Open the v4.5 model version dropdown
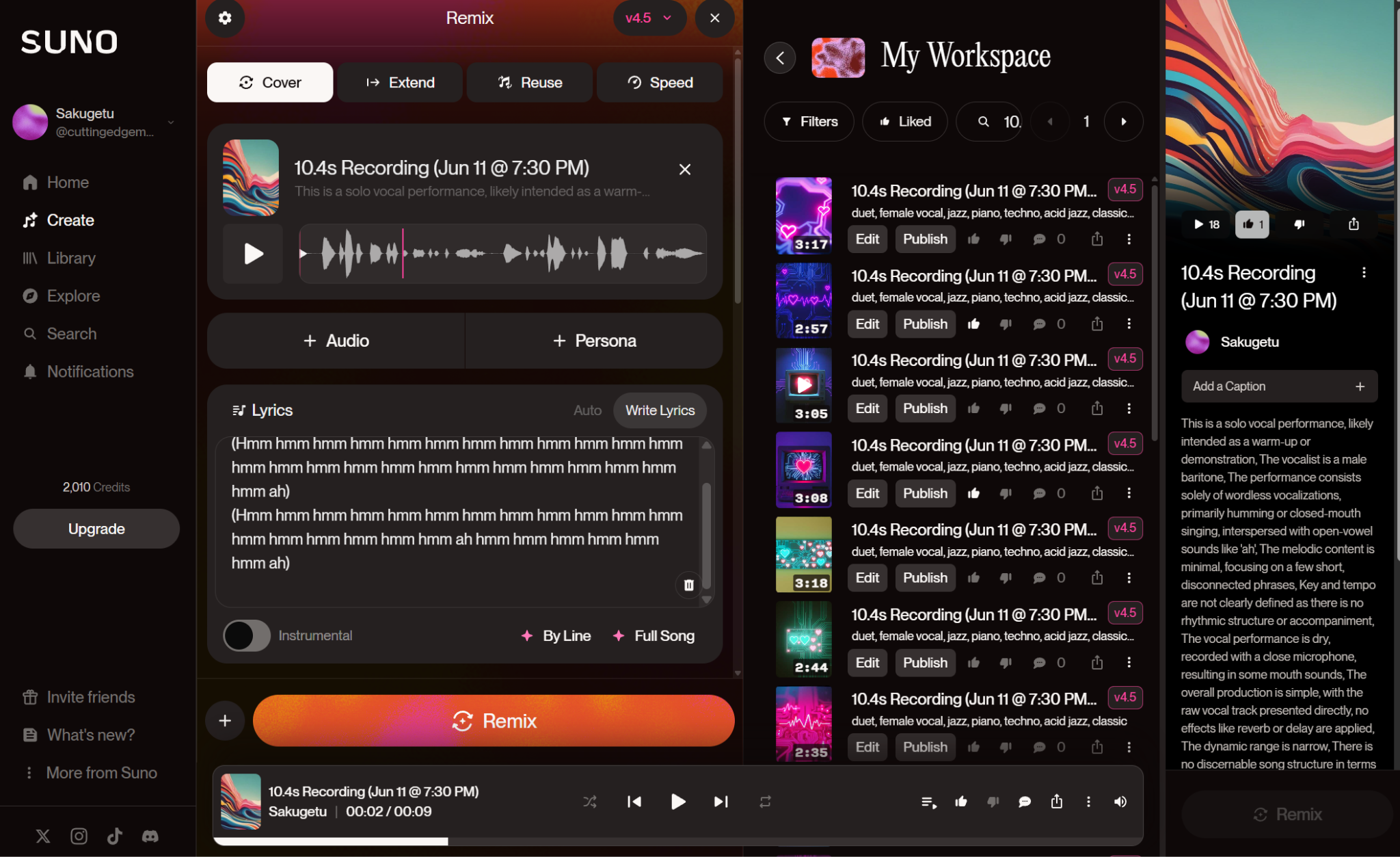Viewport: 1400px width, 857px height. click(x=649, y=18)
